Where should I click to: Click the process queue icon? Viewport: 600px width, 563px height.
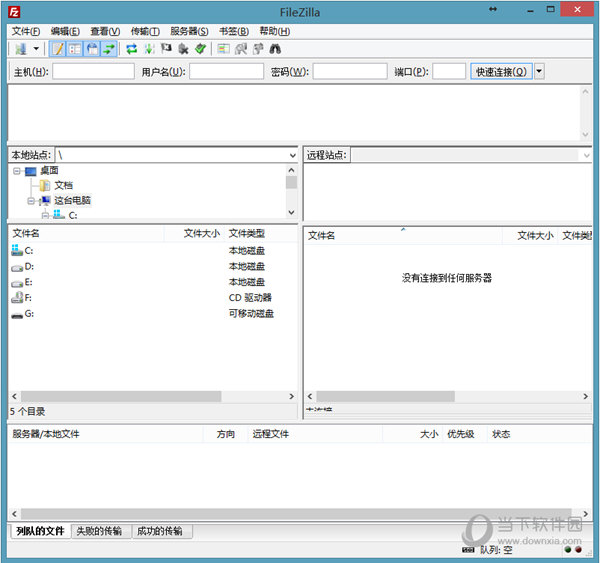(149, 49)
